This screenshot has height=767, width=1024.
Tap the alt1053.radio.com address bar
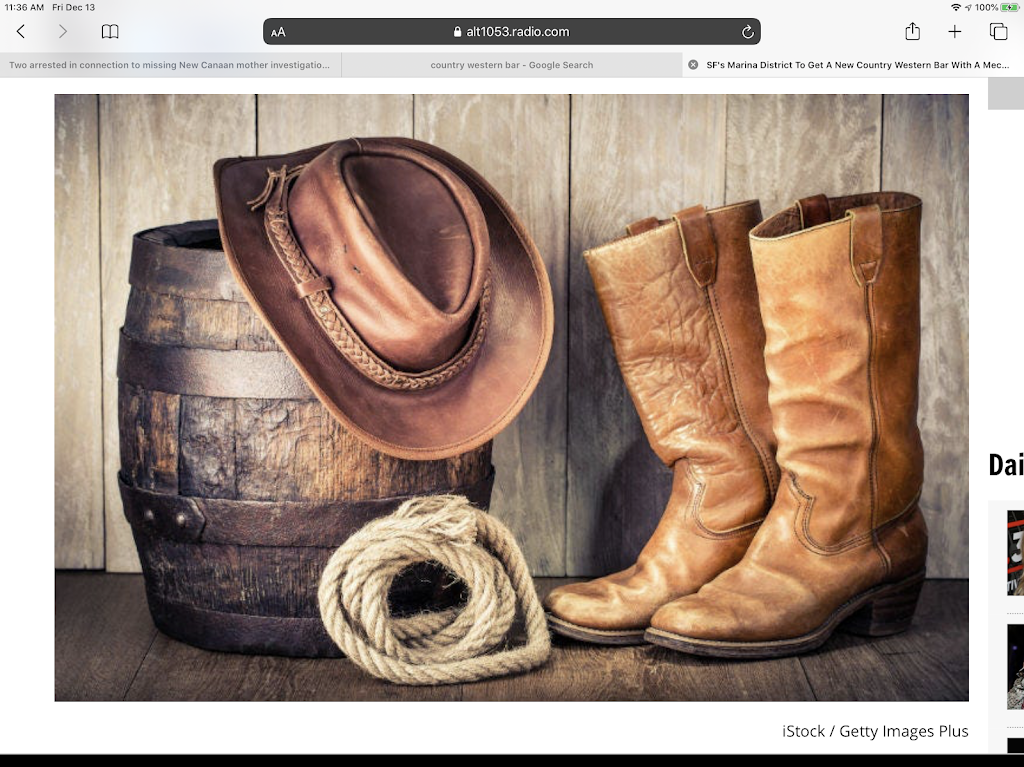click(511, 32)
